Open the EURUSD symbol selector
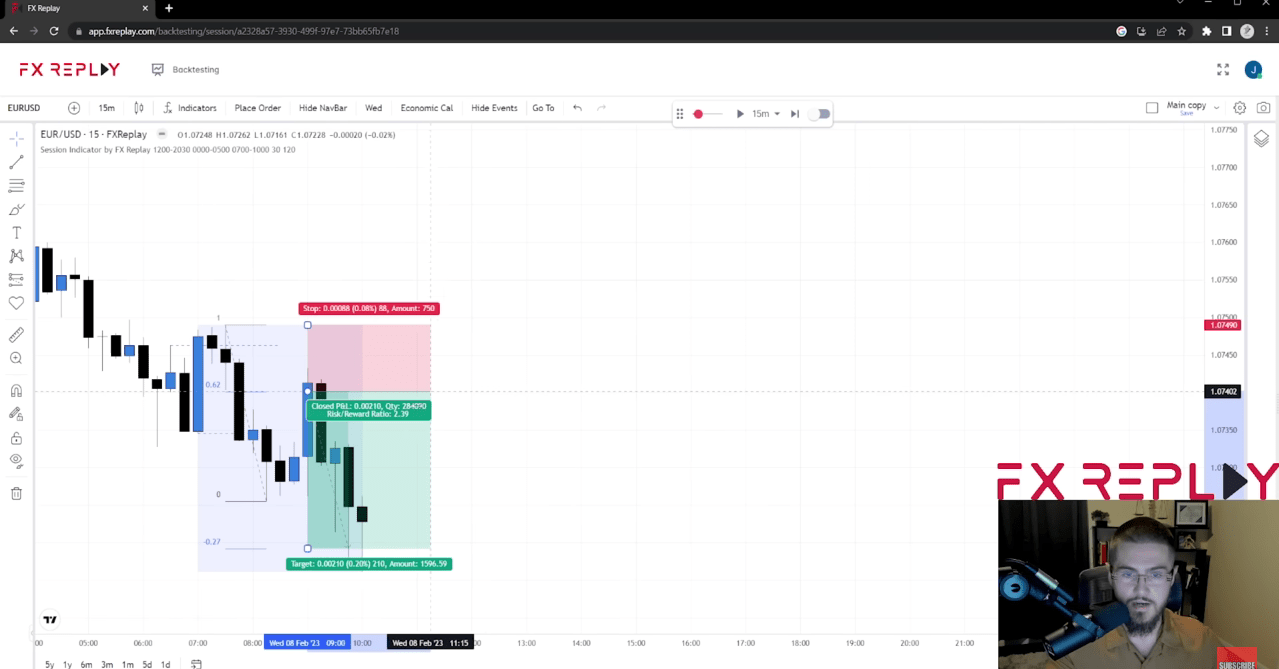 [24, 108]
